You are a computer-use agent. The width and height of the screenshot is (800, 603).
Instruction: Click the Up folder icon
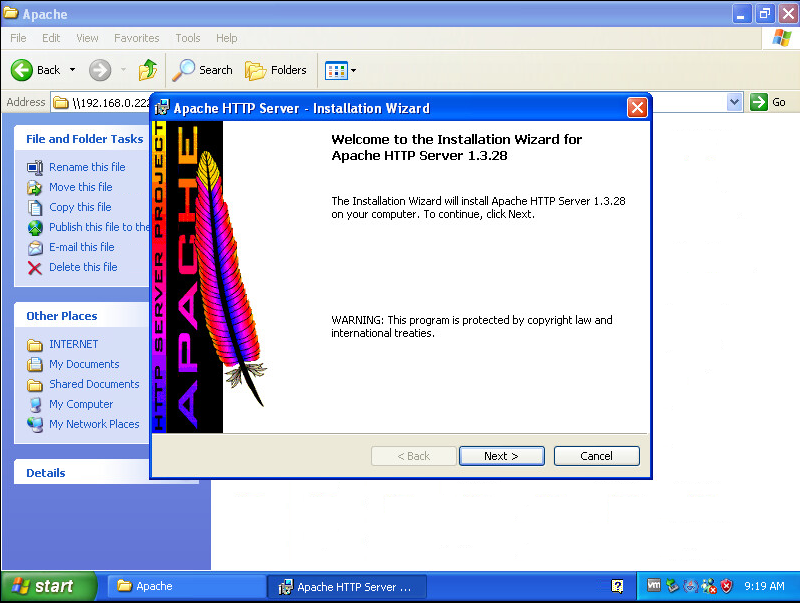pyautogui.click(x=148, y=70)
